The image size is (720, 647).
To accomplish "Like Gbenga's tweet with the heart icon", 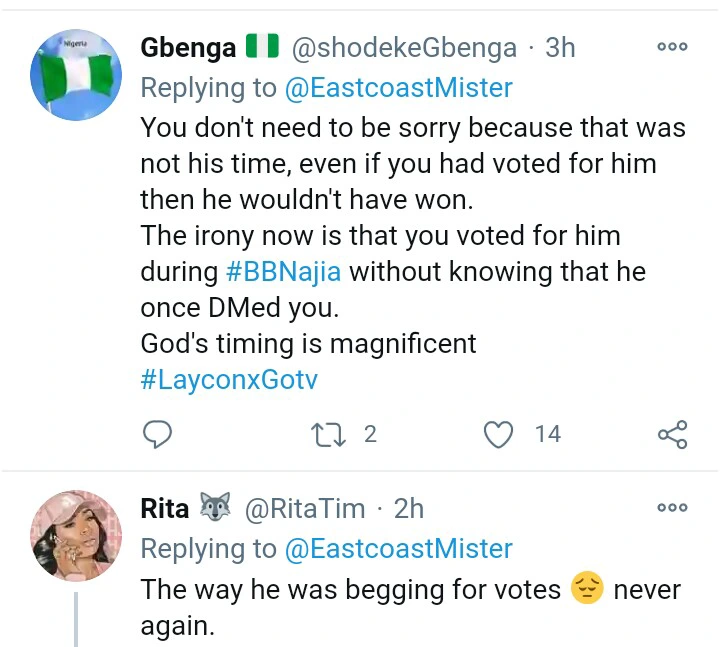I will 497,434.
